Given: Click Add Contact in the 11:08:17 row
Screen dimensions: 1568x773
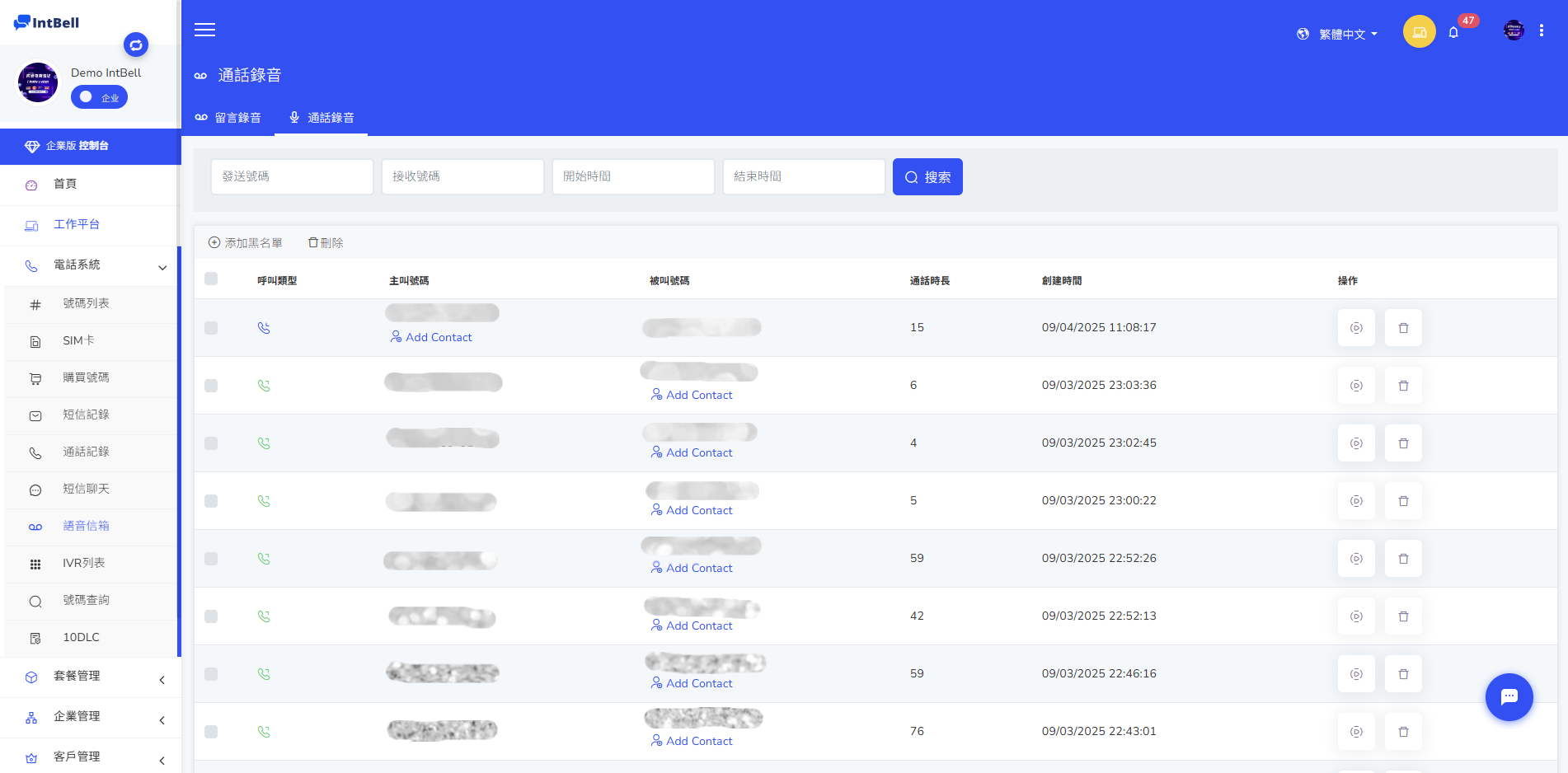Looking at the screenshot, I should pyautogui.click(x=431, y=337).
